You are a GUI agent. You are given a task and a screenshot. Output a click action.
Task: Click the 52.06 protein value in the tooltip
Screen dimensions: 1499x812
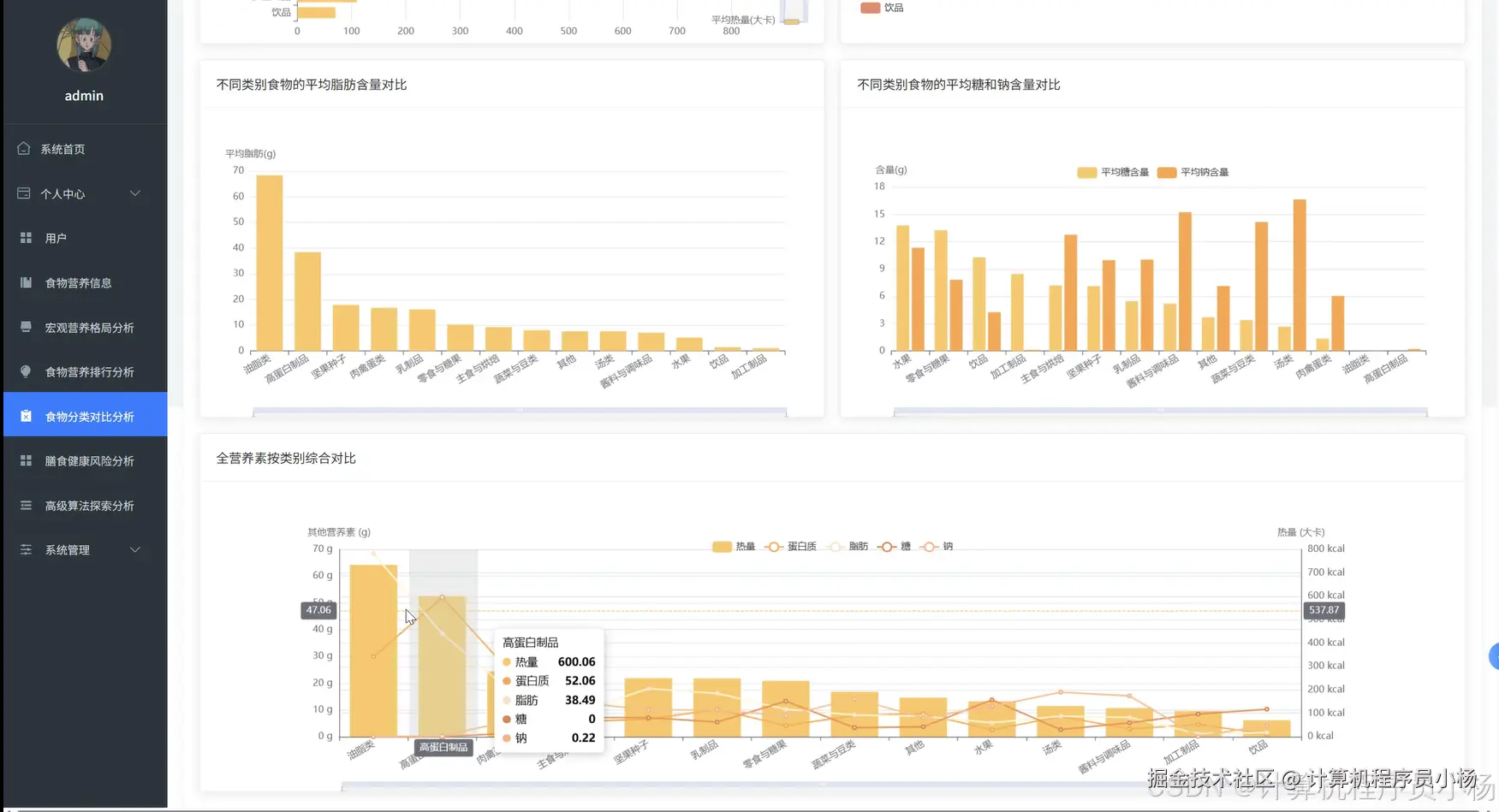click(x=580, y=680)
